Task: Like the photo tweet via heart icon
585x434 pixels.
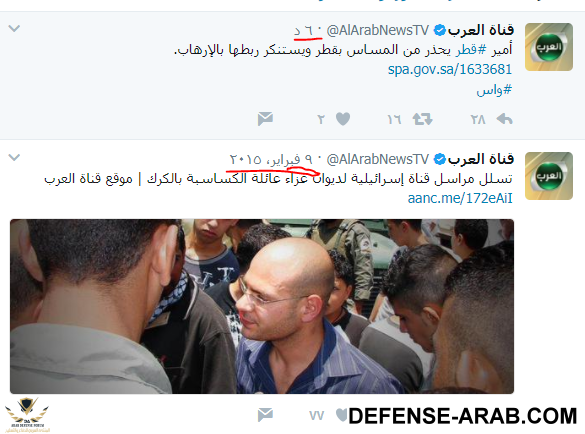Action: point(341,415)
